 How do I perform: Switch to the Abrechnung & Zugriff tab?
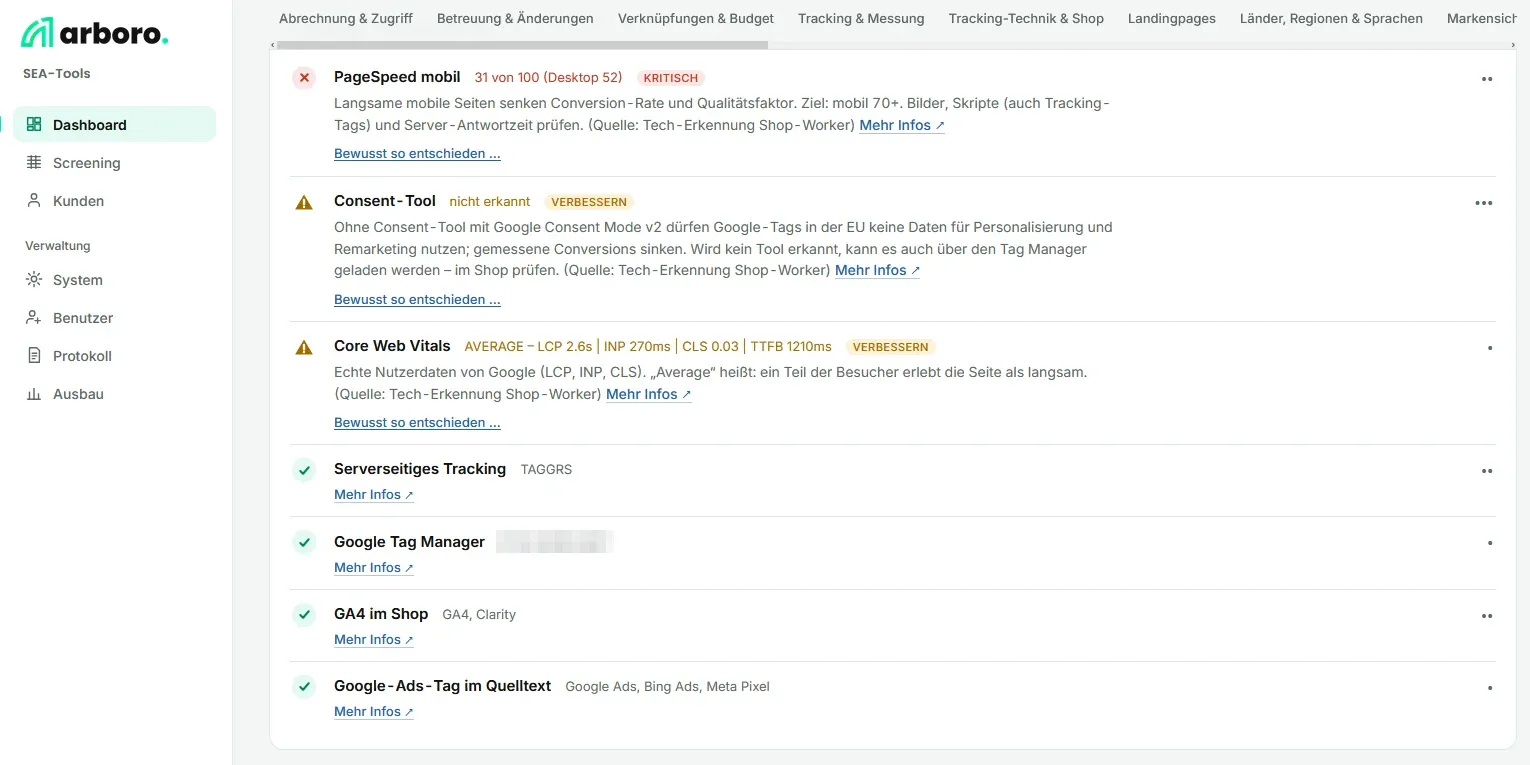pyautogui.click(x=346, y=18)
